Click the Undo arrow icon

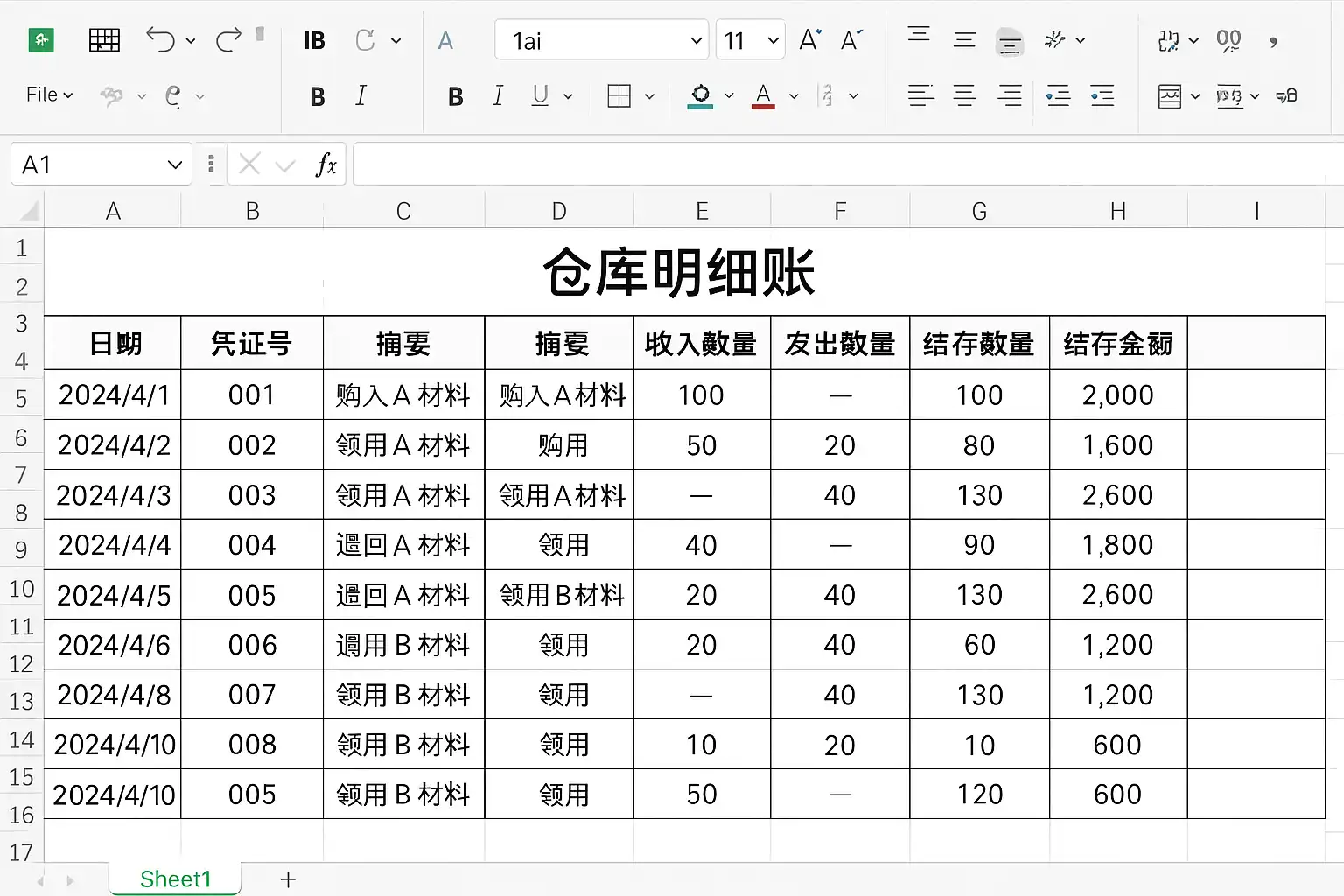[x=161, y=40]
